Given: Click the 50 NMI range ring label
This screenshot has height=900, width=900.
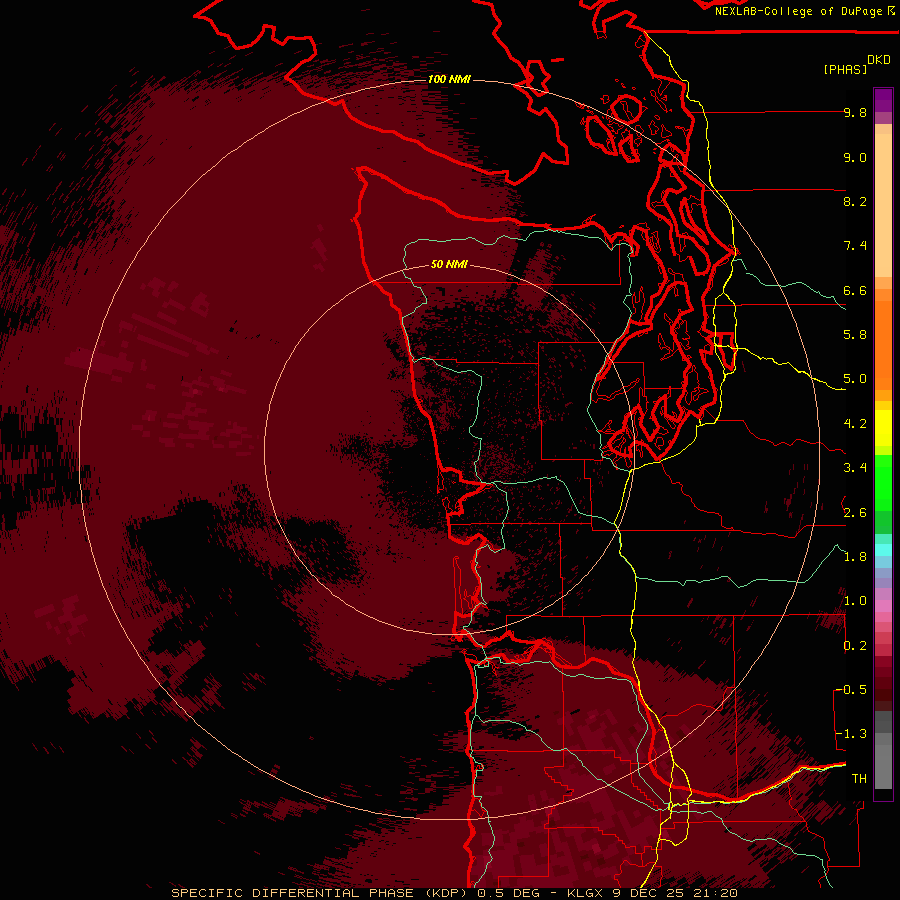Looking at the screenshot, I should click(x=449, y=264).
